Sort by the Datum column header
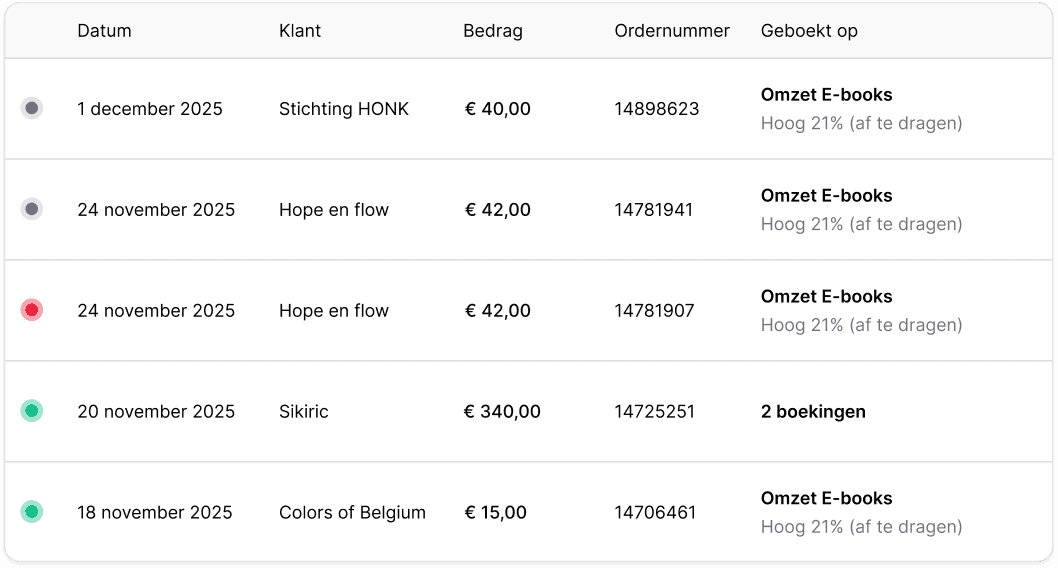1058x568 pixels. (104, 31)
